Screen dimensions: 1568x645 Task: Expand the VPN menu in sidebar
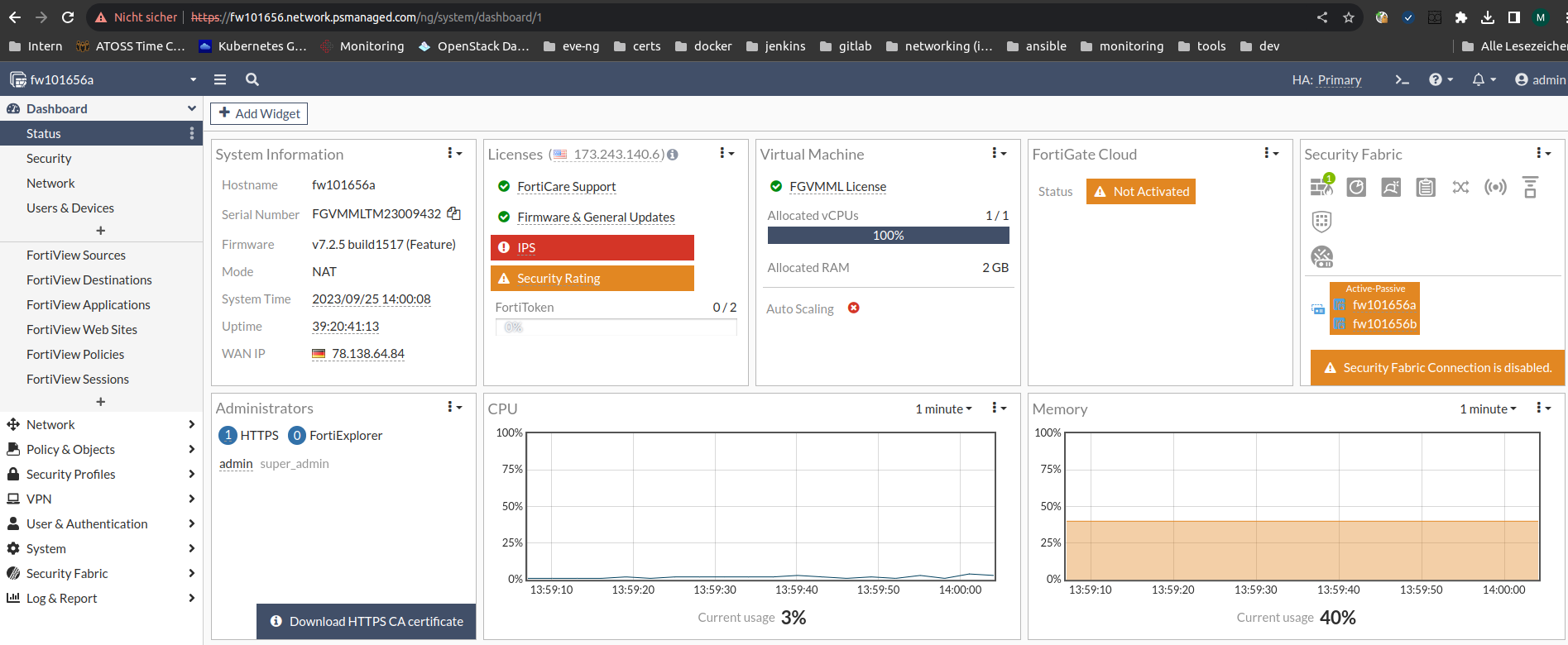point(101,499)
